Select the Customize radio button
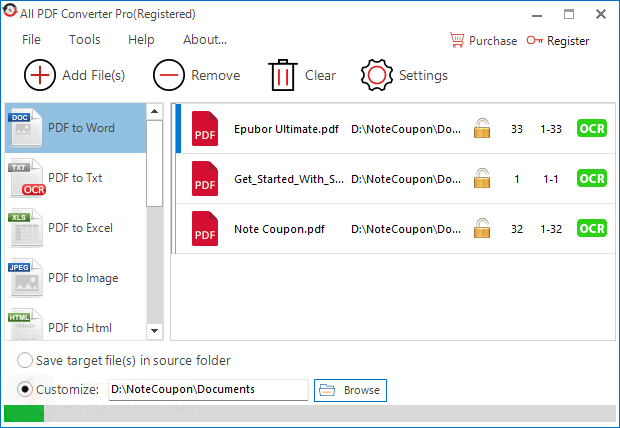Image resolution: width=620 pixels, height=428 pixels. (25, 389)
